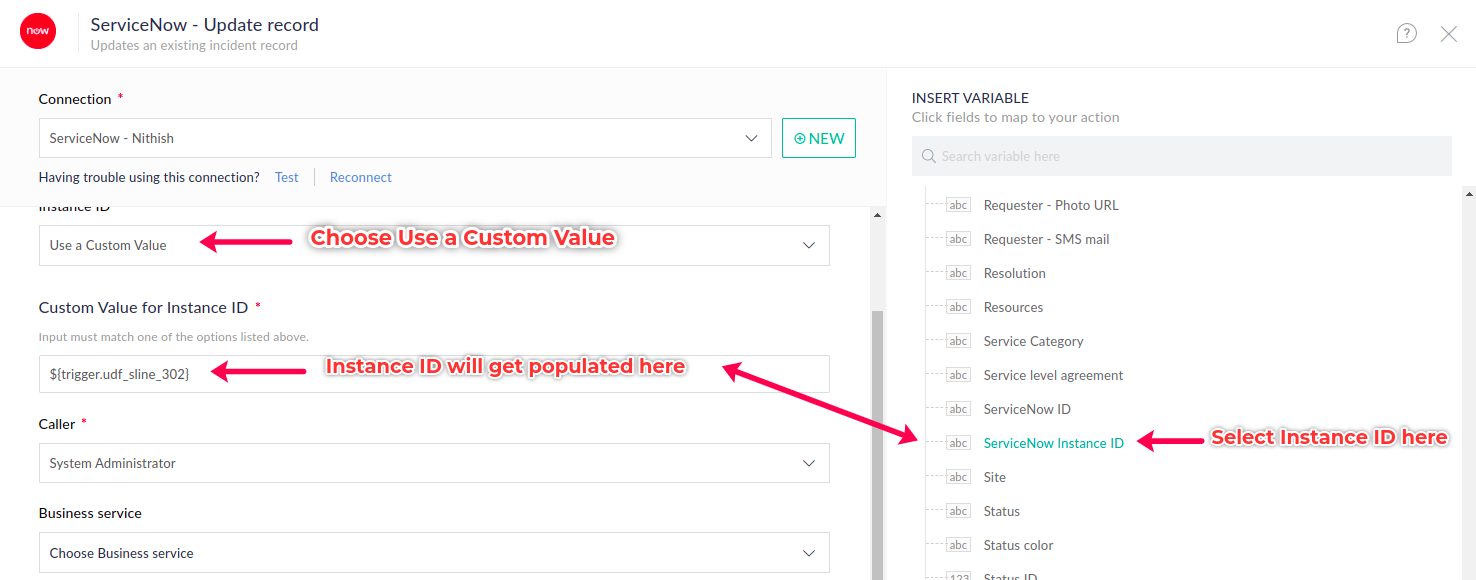1476x580 pixels.
Task: Expand the Caller dropdown
Action: [x=808, y=463]
